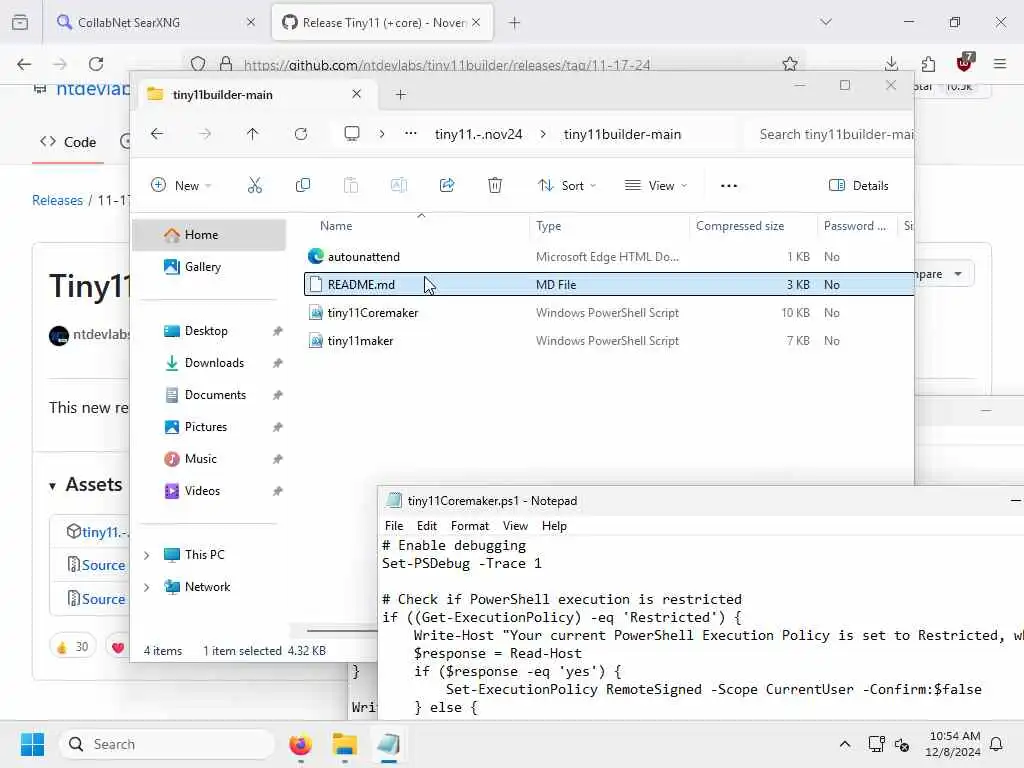Select the autounattend file row

[609, 257]
